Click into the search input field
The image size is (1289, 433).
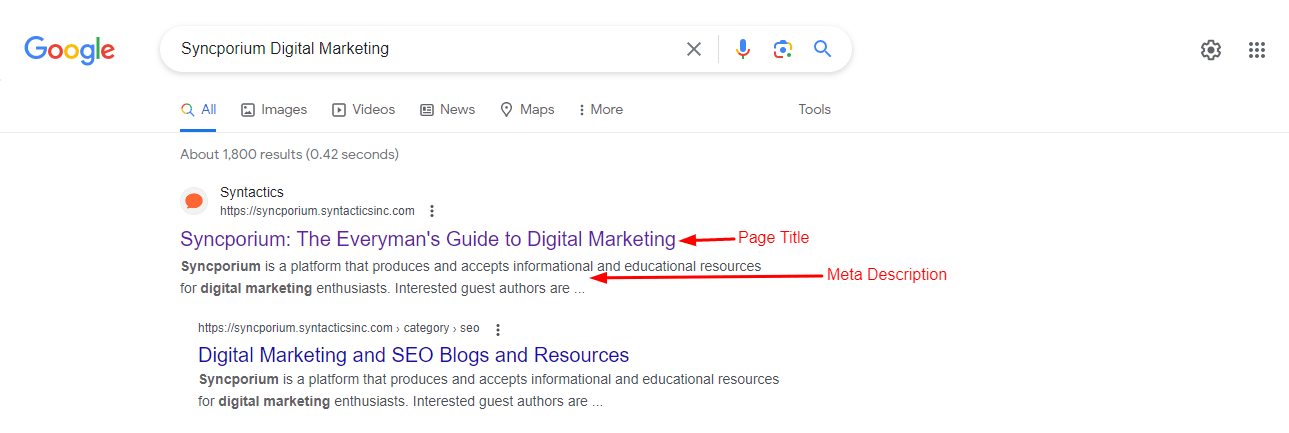(420, 49)
